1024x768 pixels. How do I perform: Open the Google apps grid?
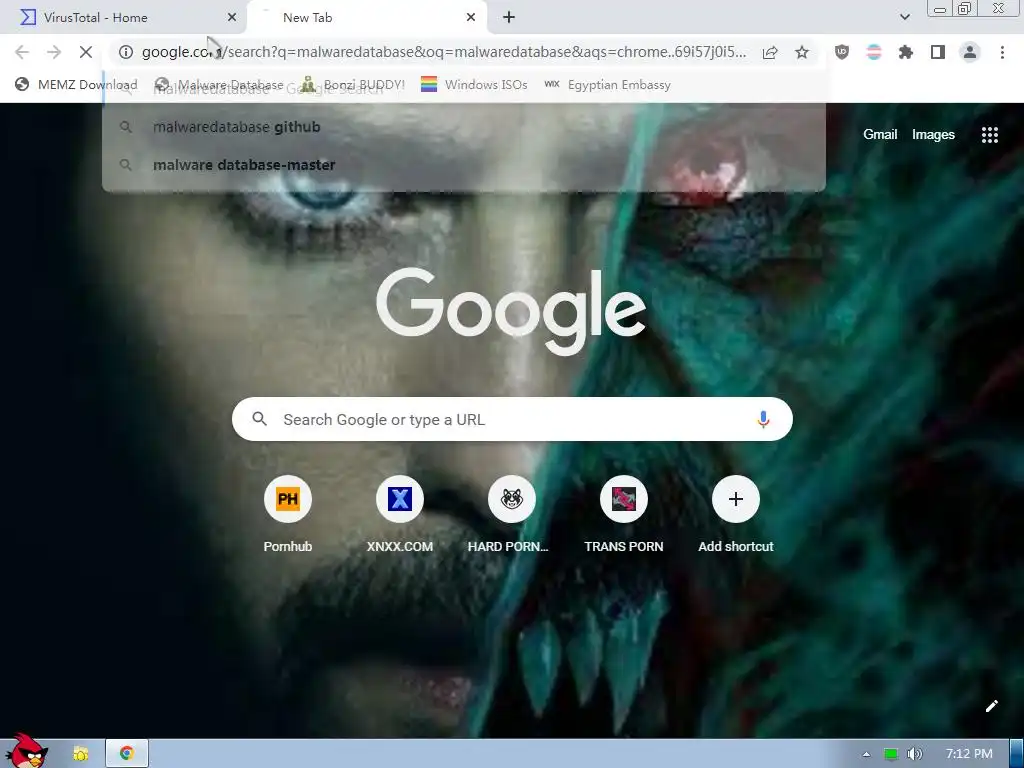[x=990, y=135]
